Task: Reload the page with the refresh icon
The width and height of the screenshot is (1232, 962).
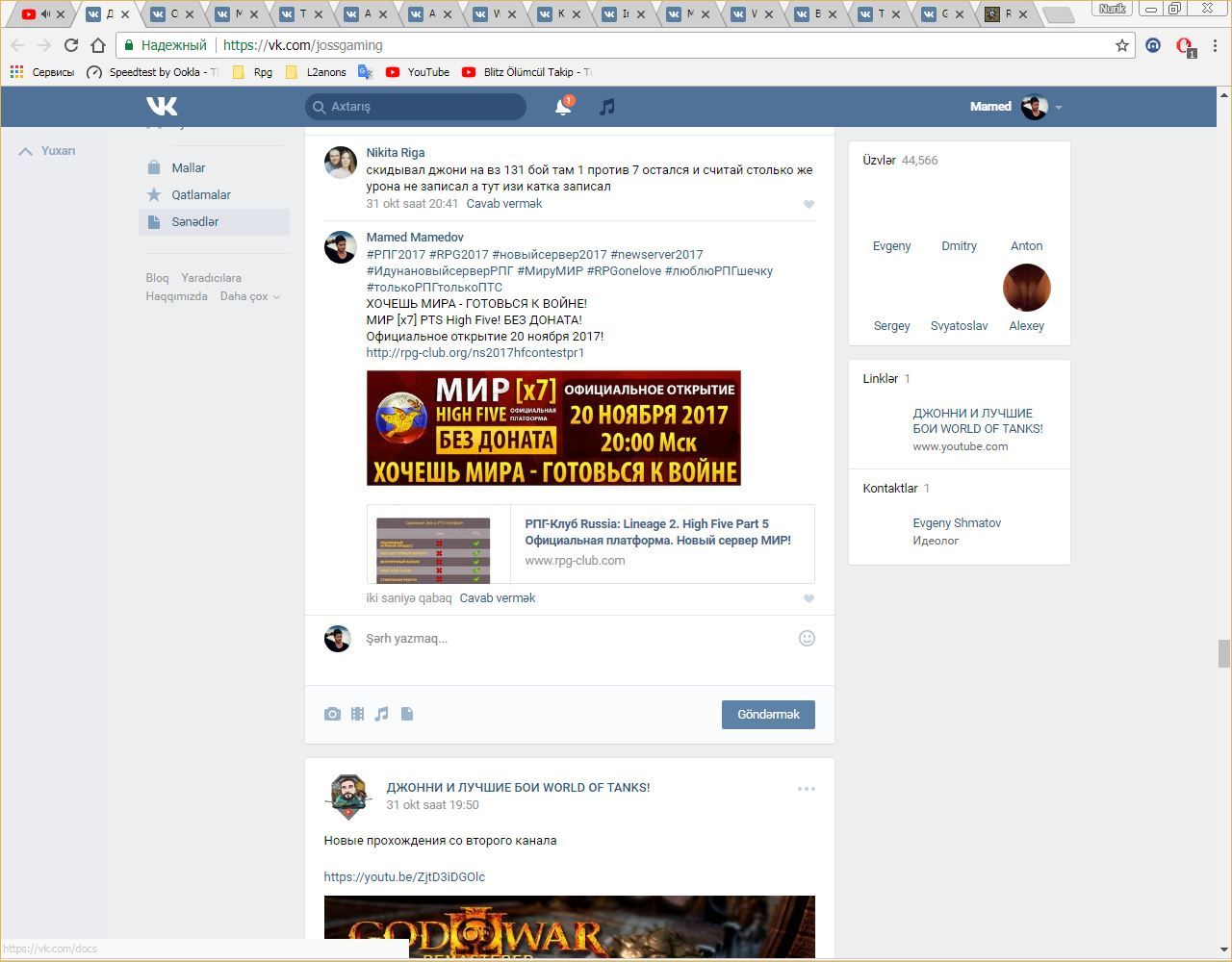Action: [70, 45]
